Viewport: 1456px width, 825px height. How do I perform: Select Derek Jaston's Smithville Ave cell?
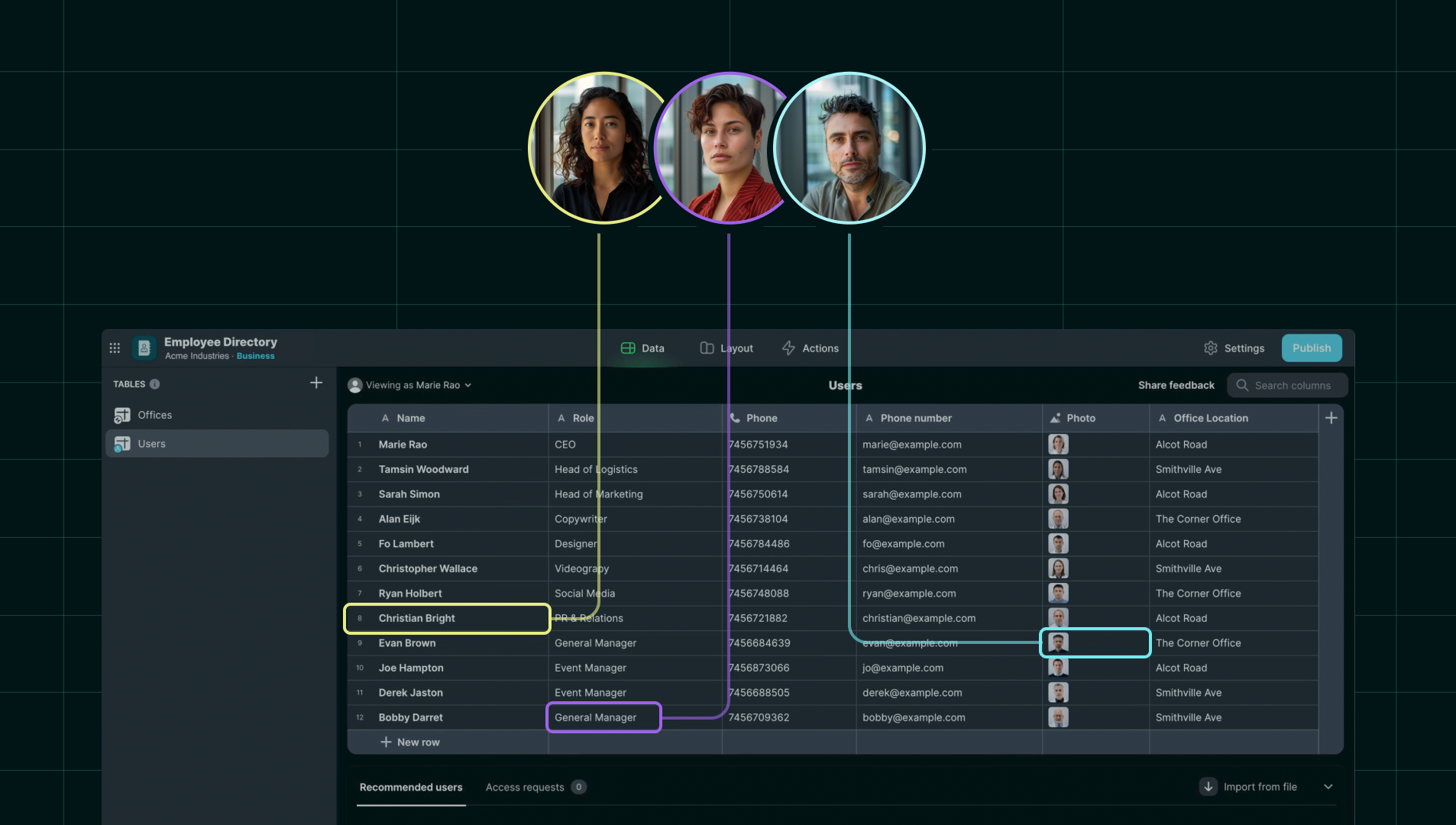1234,693
